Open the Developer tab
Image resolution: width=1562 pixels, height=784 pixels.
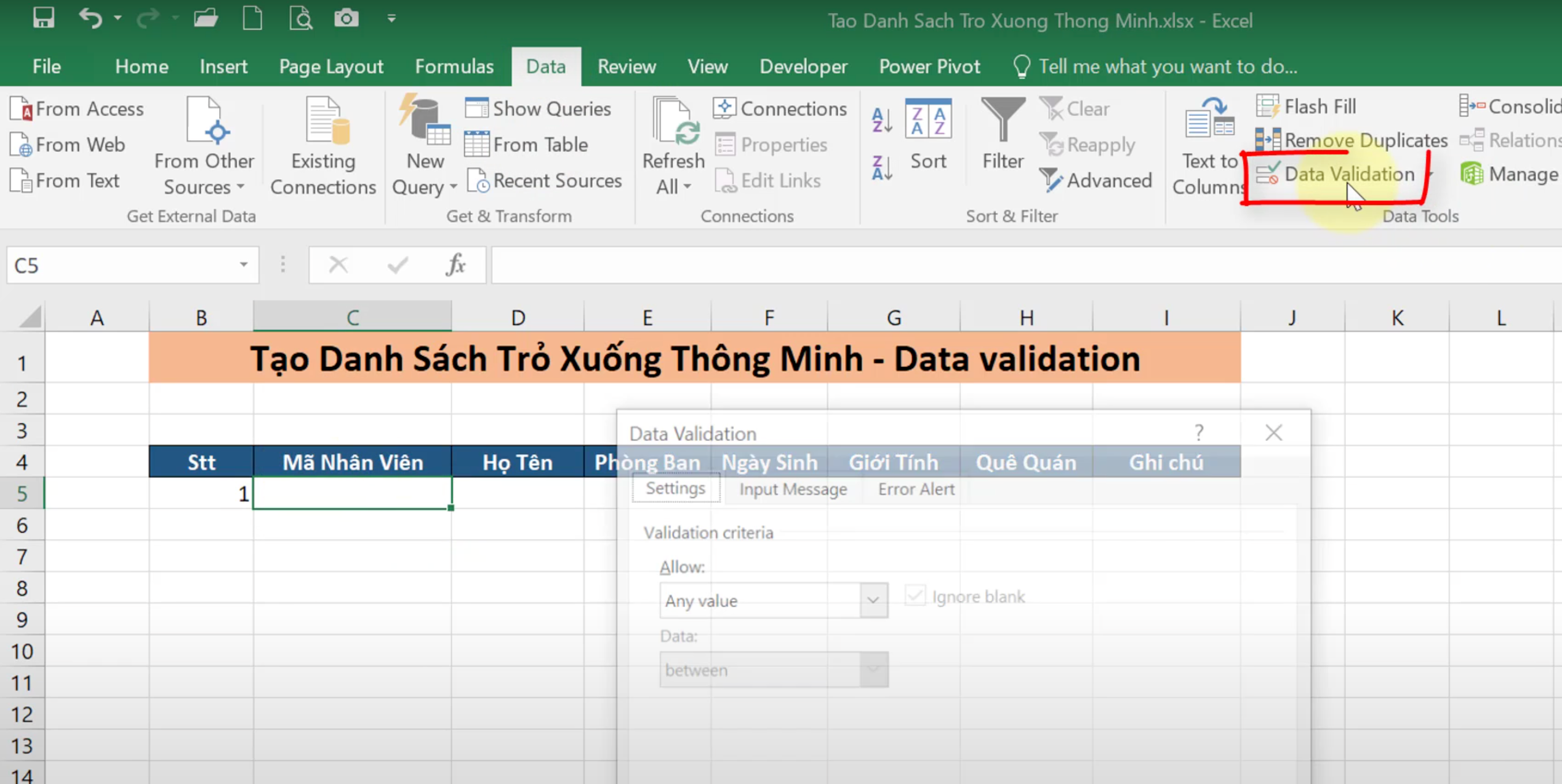[803, 66]
